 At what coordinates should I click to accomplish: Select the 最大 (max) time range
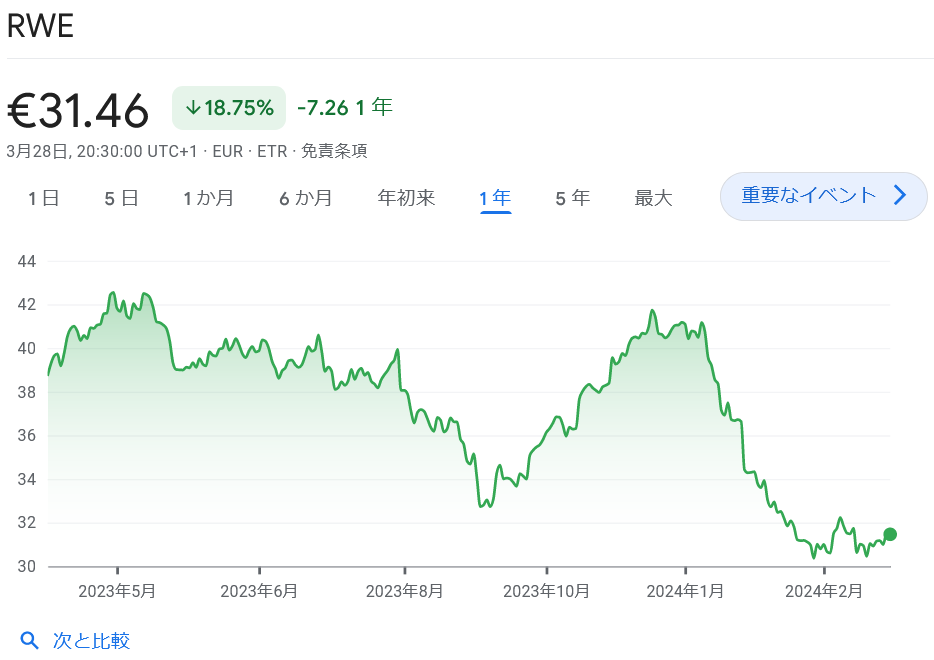click(x=652, y=197)
